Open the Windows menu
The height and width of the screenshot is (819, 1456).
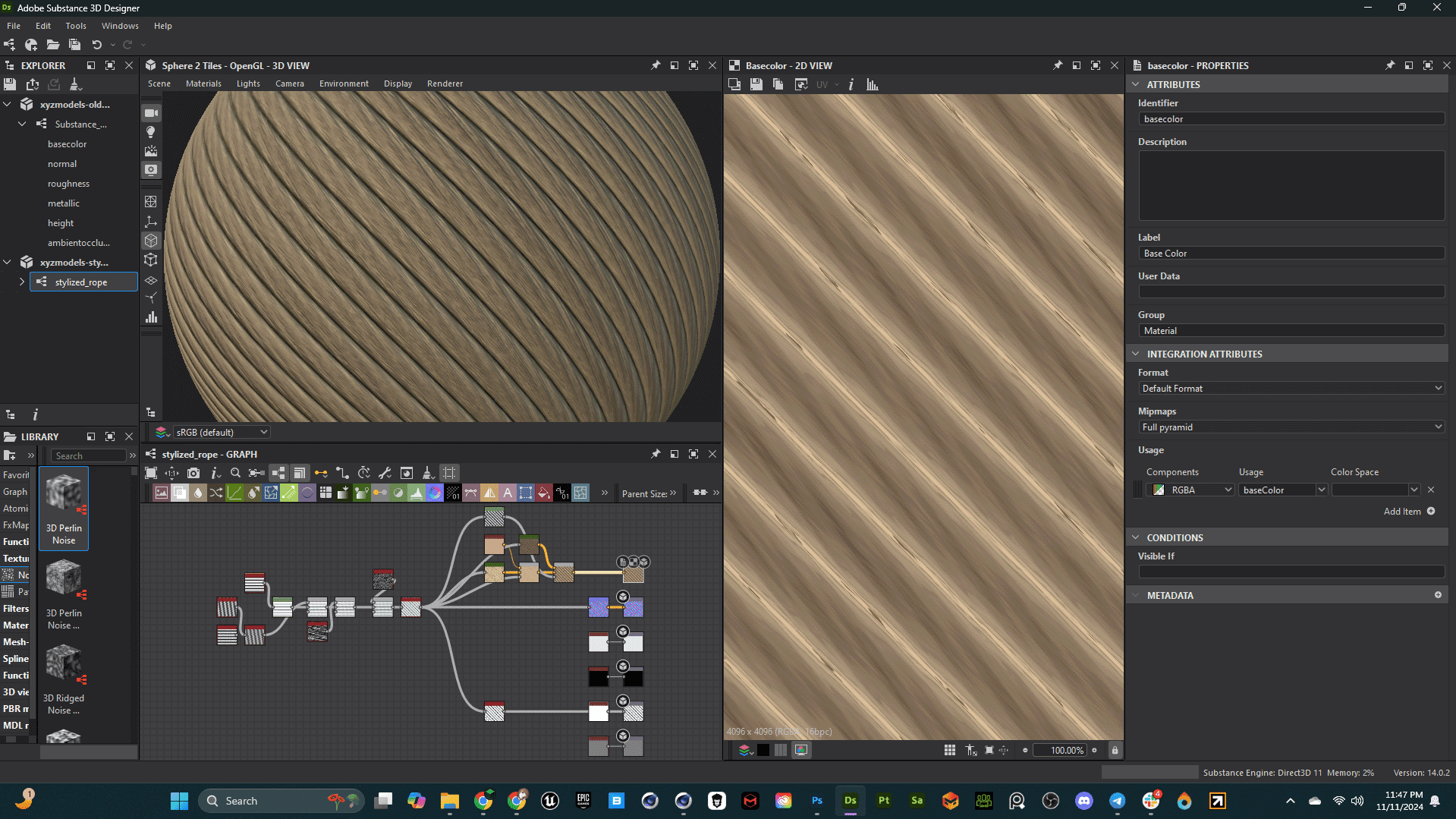coord(120,26)
